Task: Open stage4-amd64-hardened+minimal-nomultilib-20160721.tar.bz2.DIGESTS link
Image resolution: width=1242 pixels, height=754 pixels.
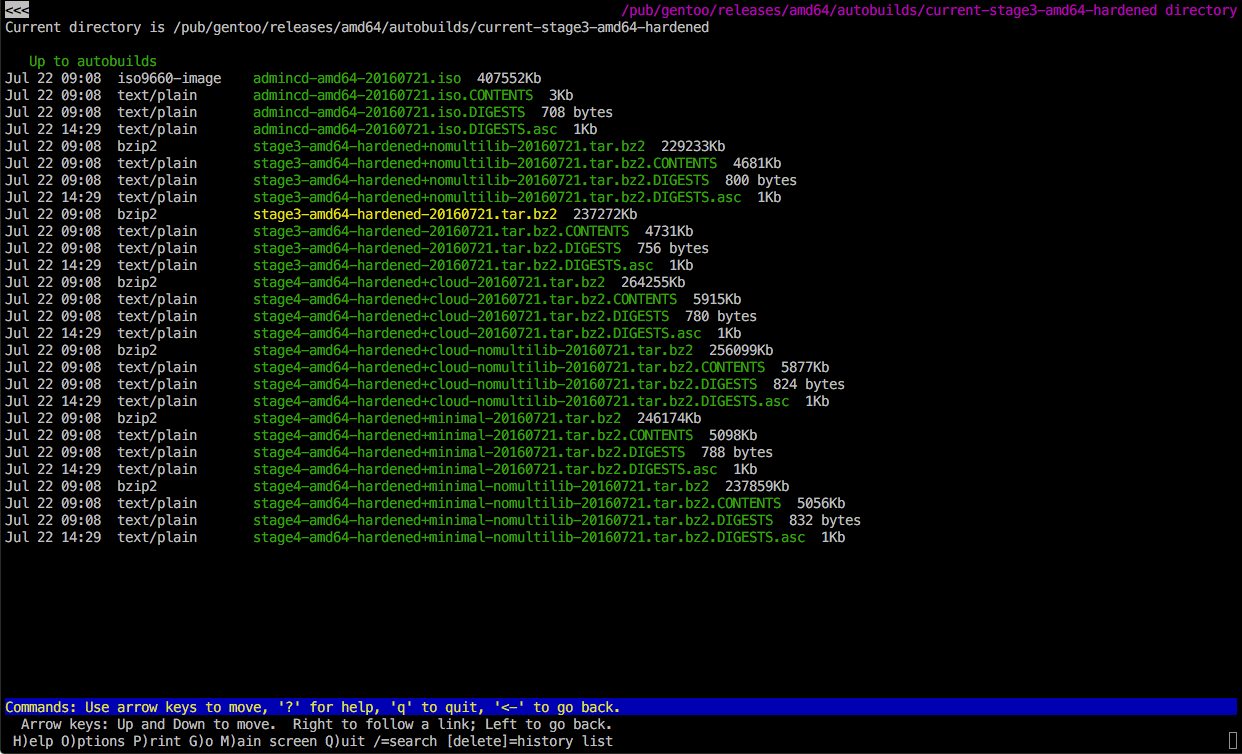Action: (x=513, y=520)
